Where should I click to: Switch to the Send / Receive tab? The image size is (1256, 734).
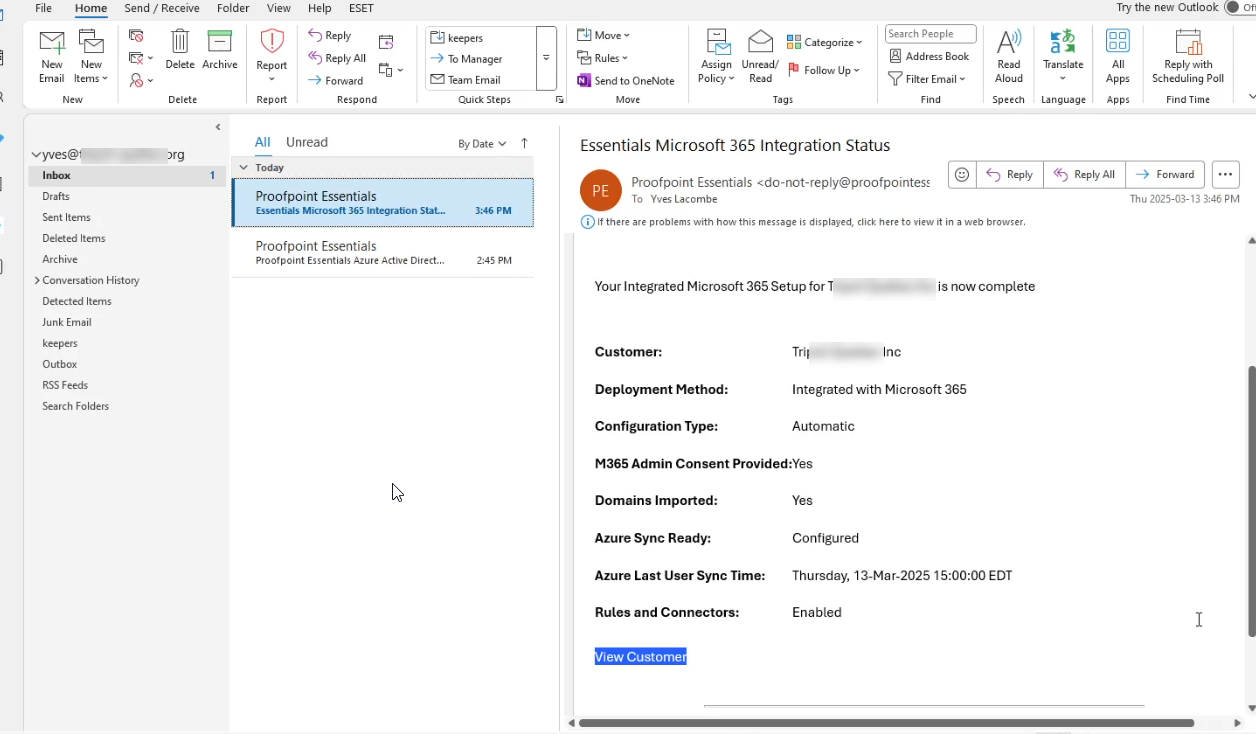[x=161, y=8]
